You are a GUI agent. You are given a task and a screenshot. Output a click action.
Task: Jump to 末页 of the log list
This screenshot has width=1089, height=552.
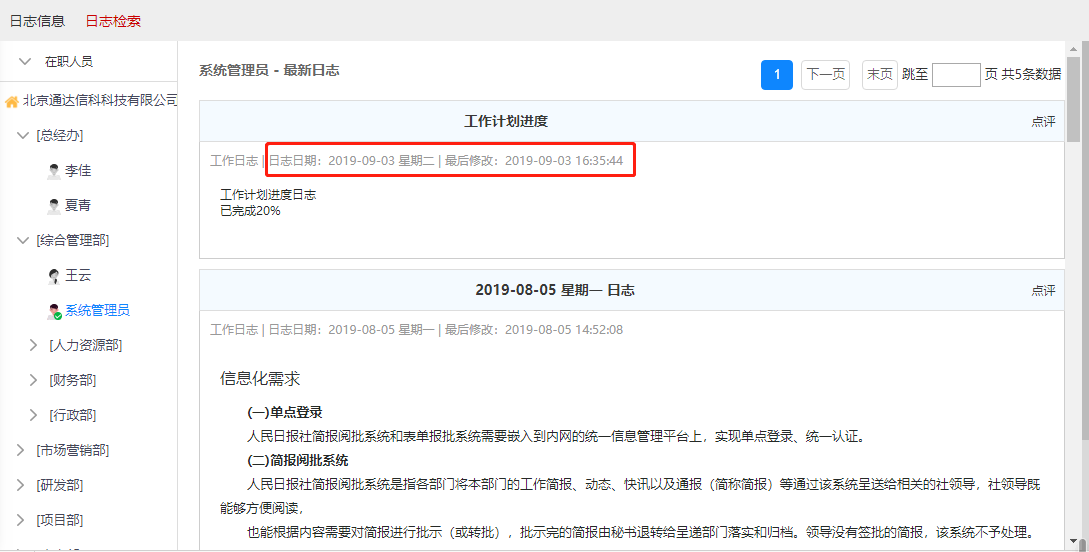[x=879, y=74]
